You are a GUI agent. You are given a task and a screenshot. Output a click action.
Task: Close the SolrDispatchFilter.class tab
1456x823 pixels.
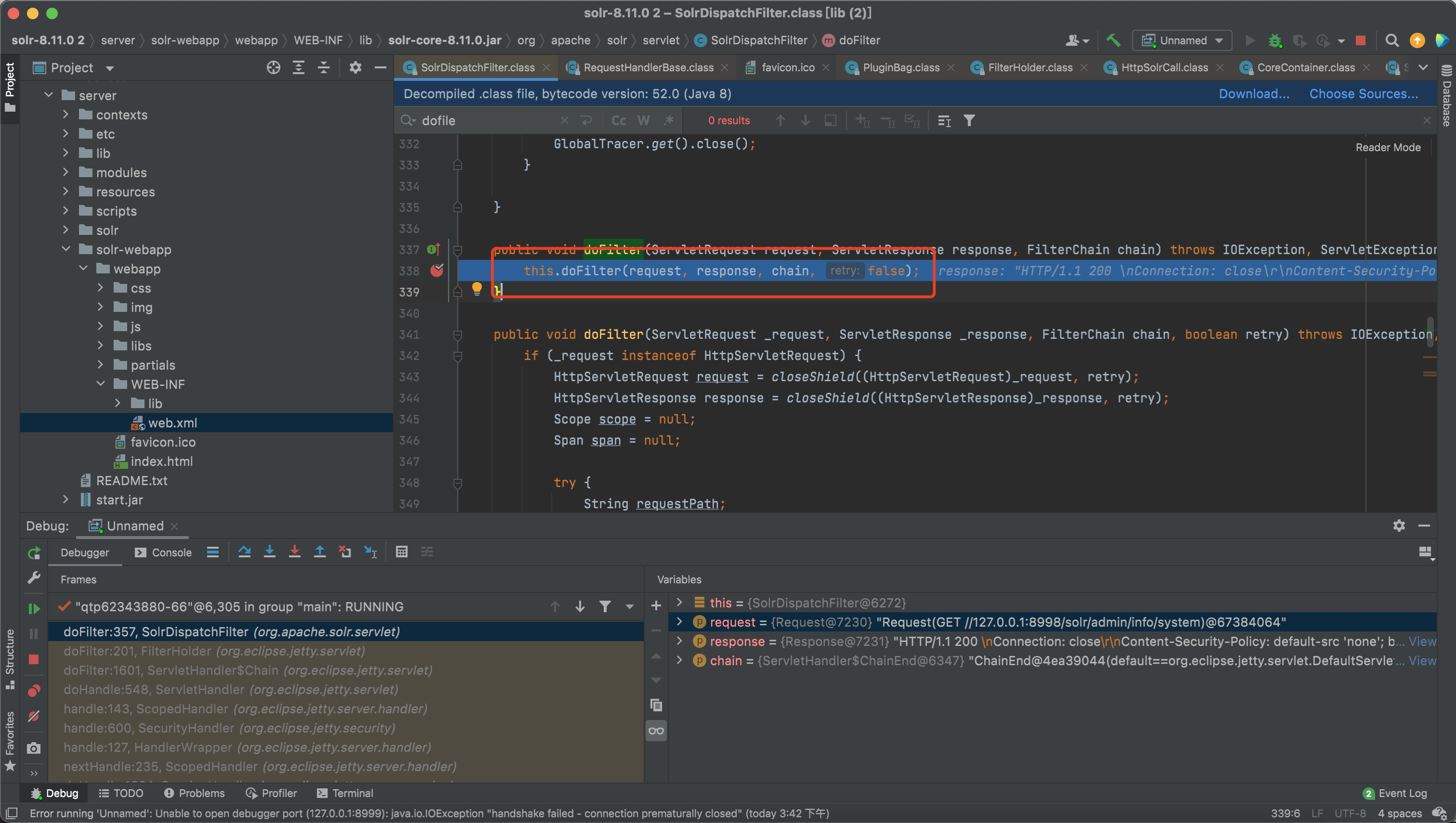(x=546, y=67)
